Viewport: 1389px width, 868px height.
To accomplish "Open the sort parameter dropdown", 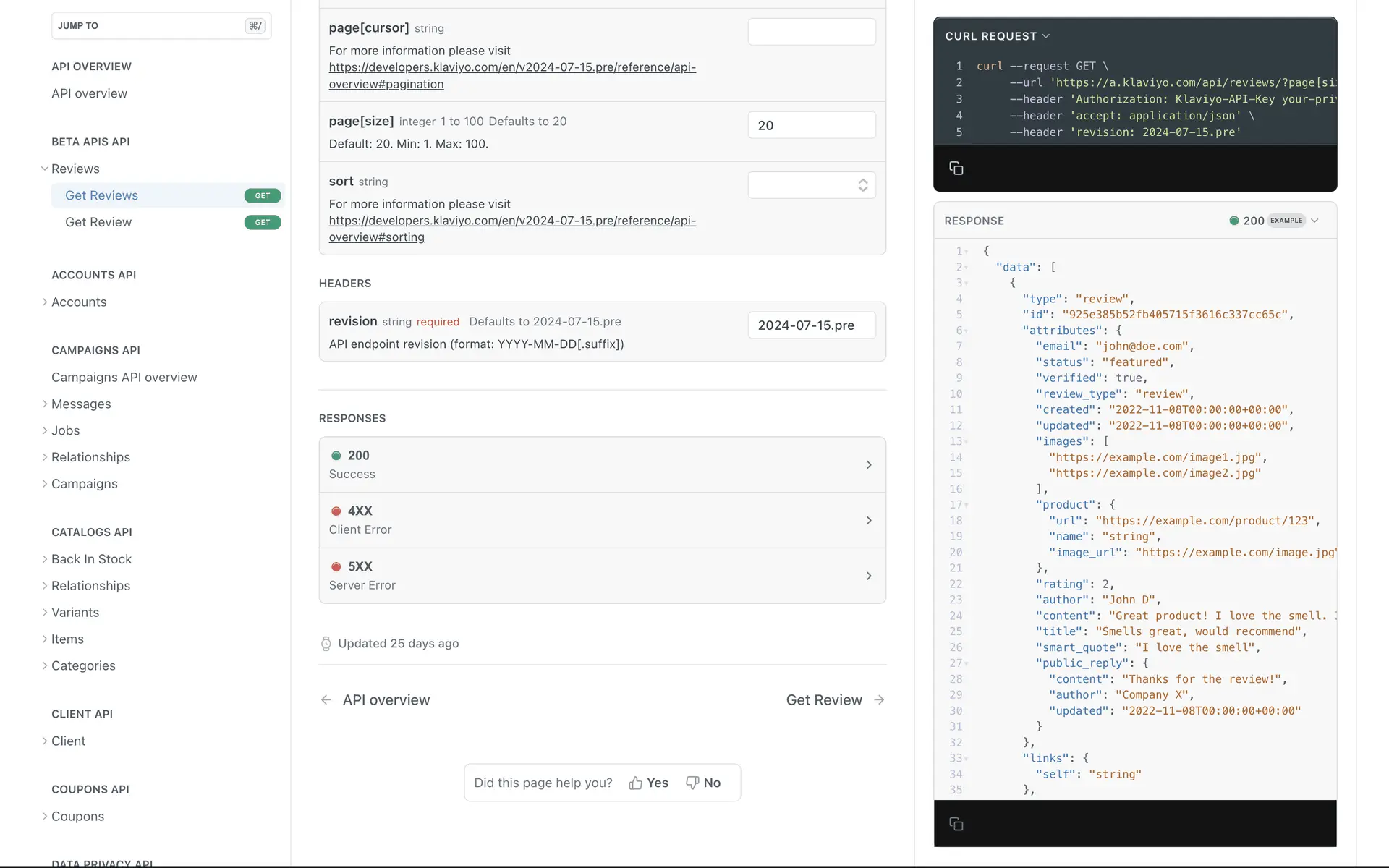I will [x=812, y=185].
